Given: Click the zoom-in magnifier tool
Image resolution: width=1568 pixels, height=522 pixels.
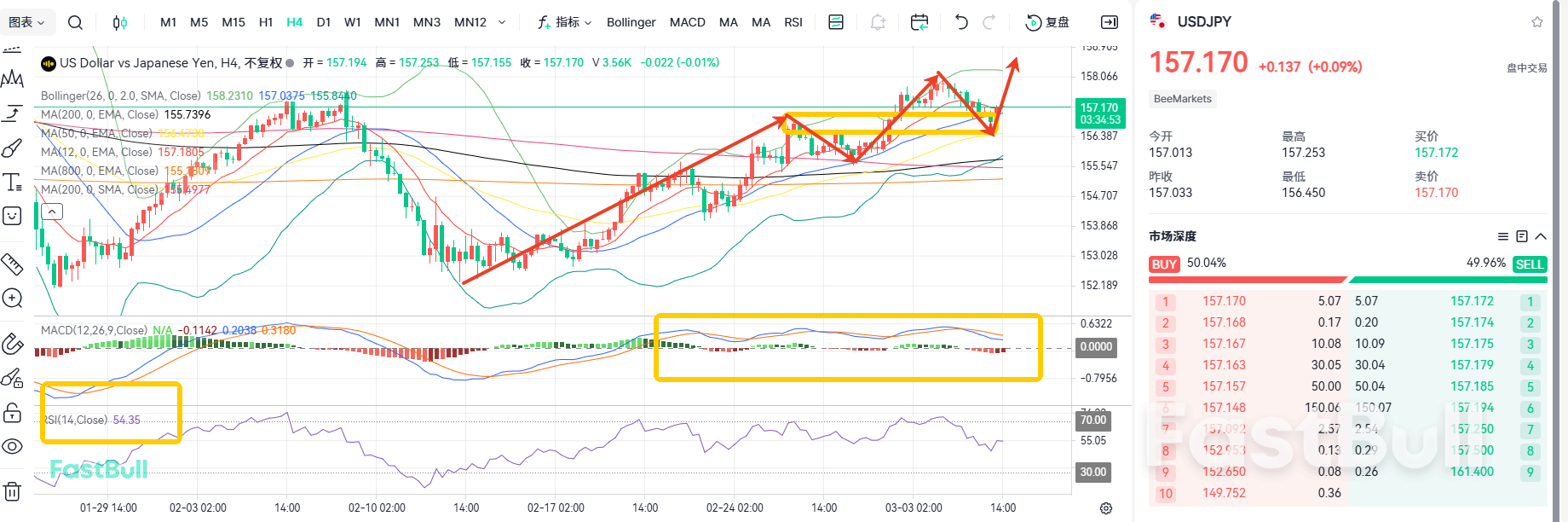Looking at the screenshot, I should pyautogui.click(x=12, y=298).
